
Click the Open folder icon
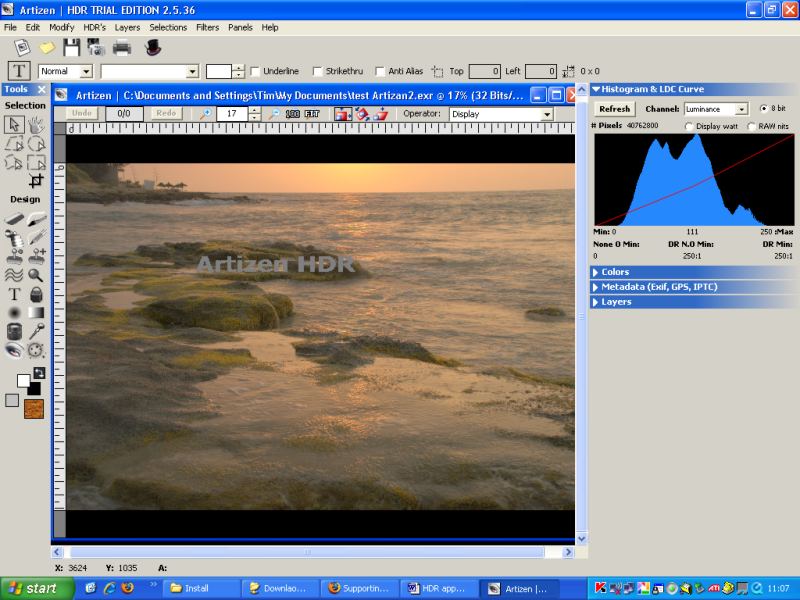click(x=46, y=48)
